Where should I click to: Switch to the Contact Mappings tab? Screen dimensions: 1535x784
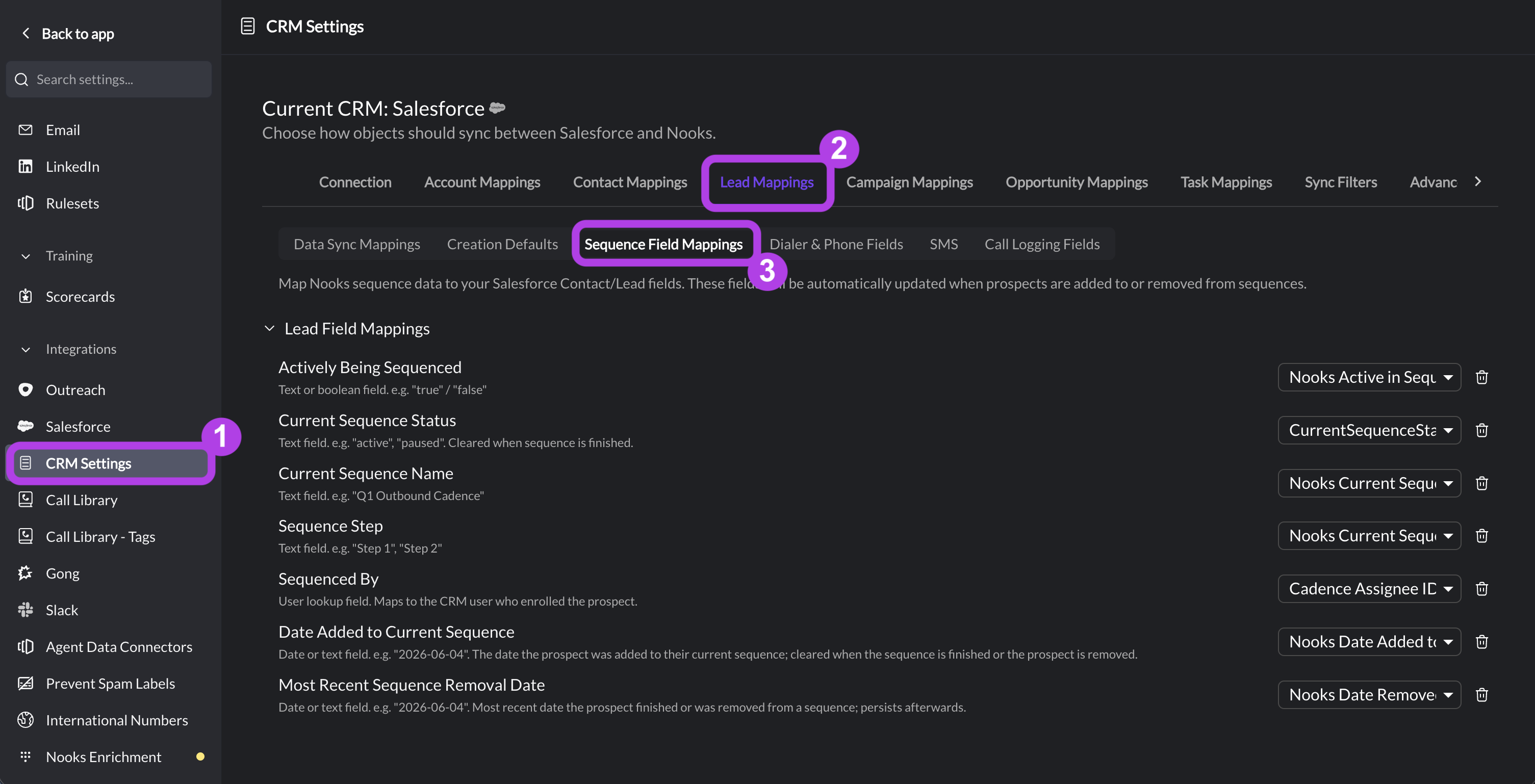(x=630, y=181)
